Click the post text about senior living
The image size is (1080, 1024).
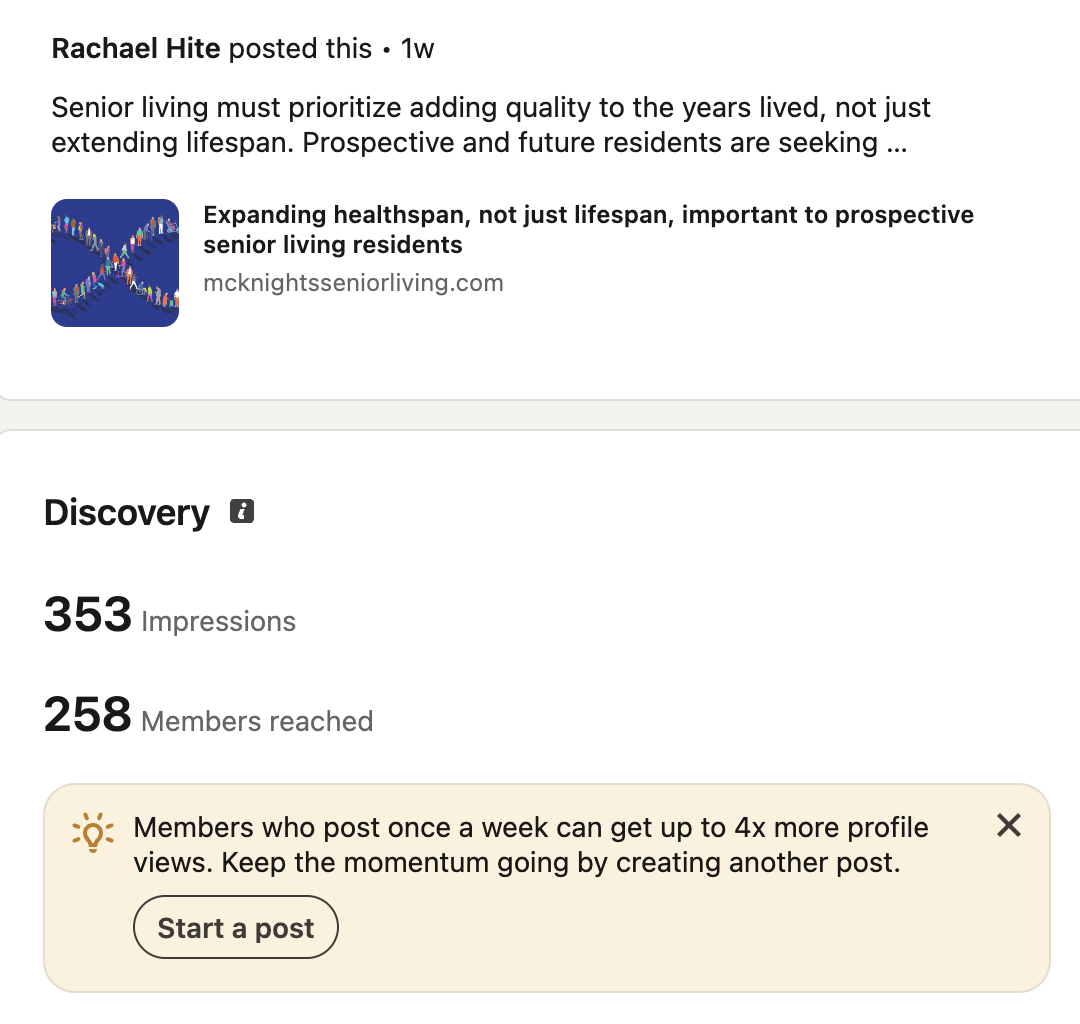490,108
